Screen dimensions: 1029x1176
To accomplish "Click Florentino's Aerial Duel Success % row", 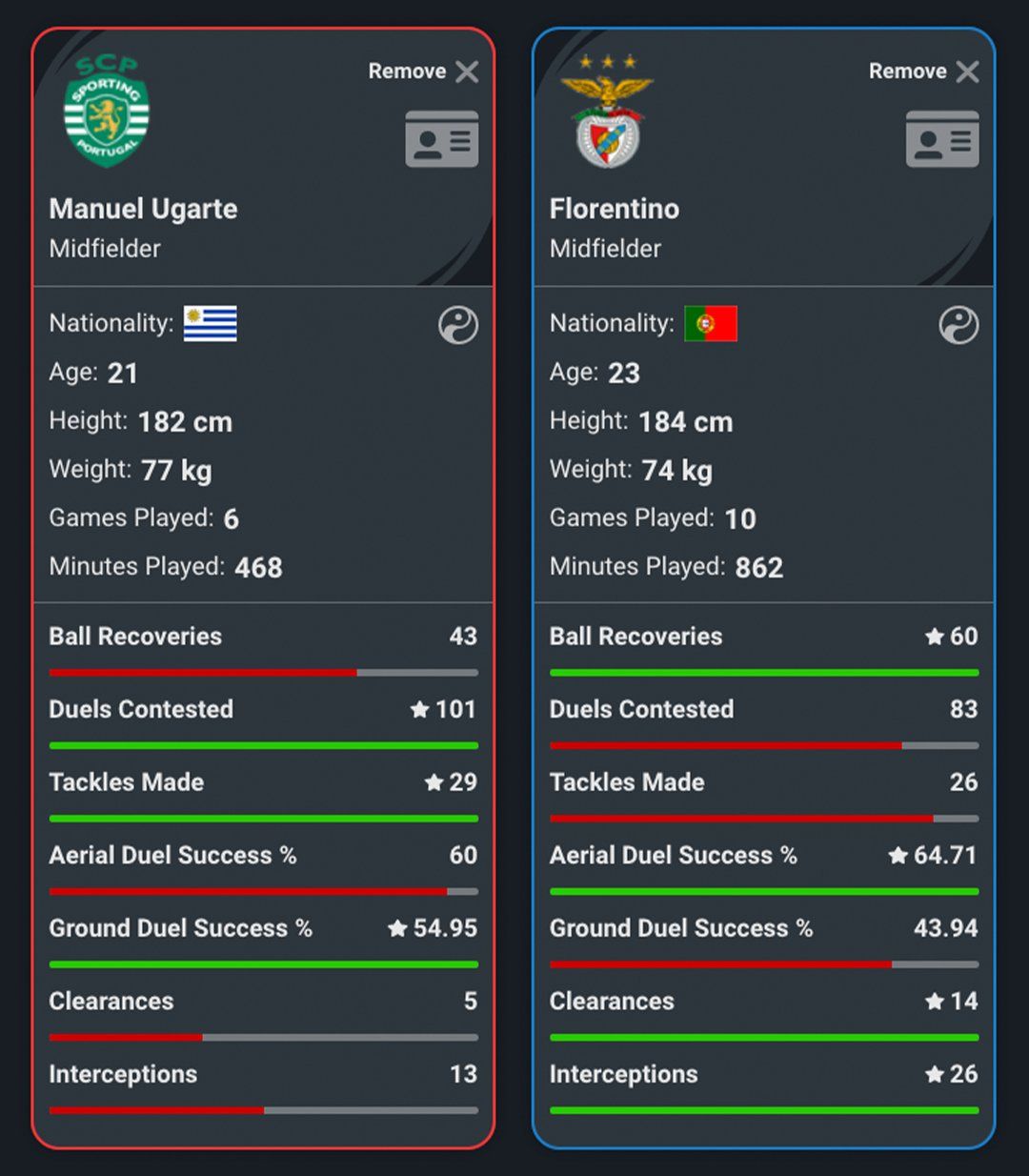I will 764,868.
